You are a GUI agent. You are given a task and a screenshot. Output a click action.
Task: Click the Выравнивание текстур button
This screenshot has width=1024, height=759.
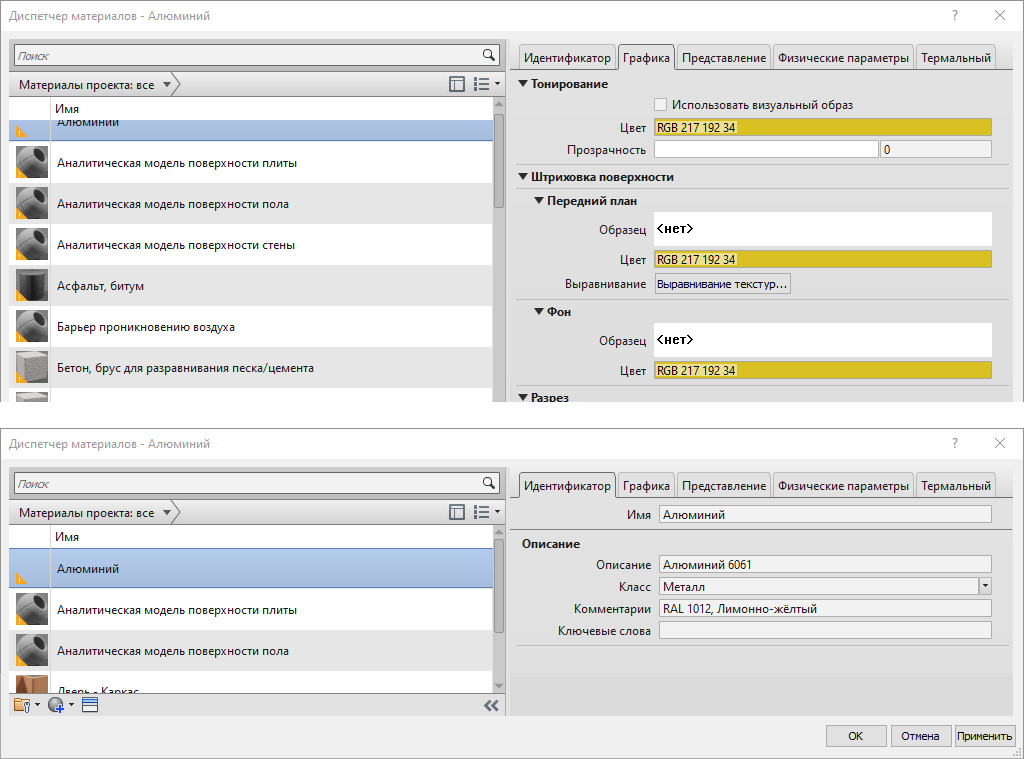coord(722,285)
